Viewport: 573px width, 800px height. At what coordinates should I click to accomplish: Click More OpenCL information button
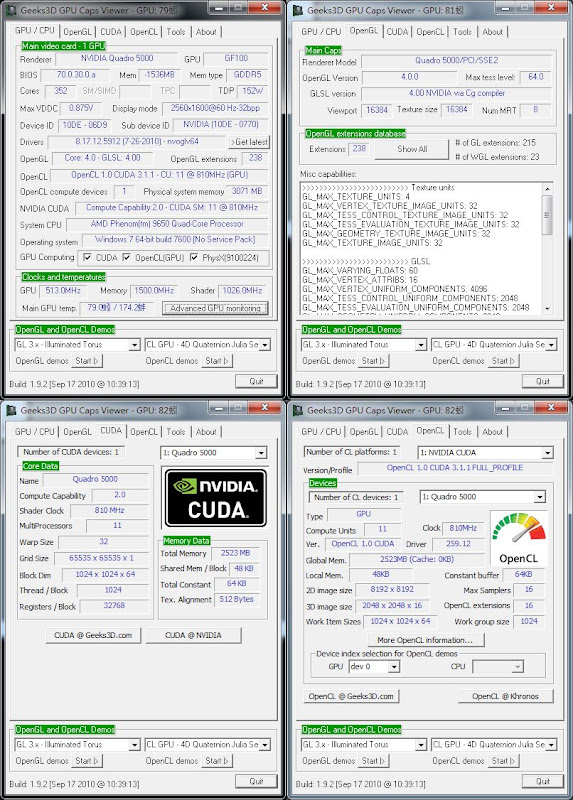(426, 640)
